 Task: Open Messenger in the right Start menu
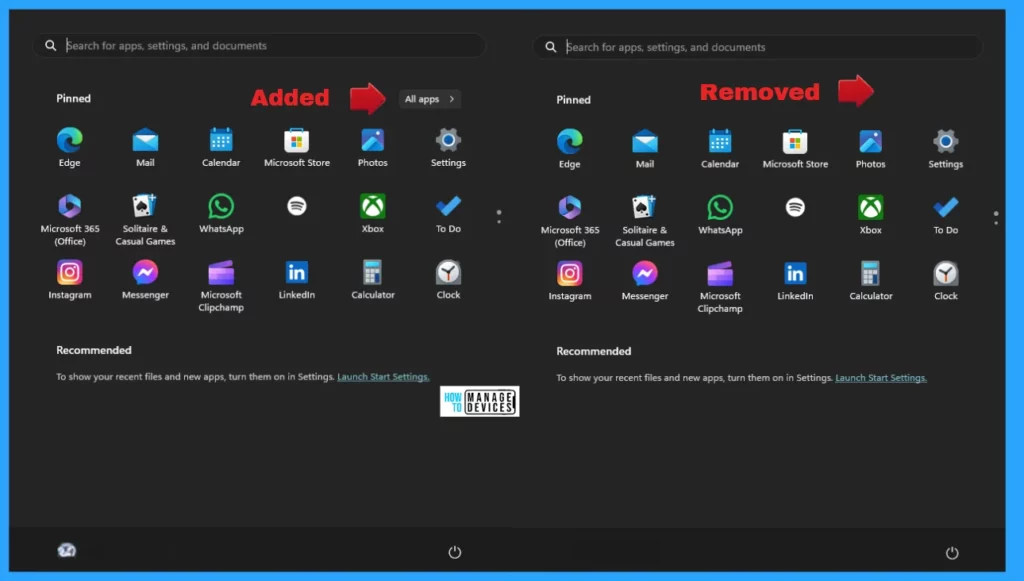point(645,281)
